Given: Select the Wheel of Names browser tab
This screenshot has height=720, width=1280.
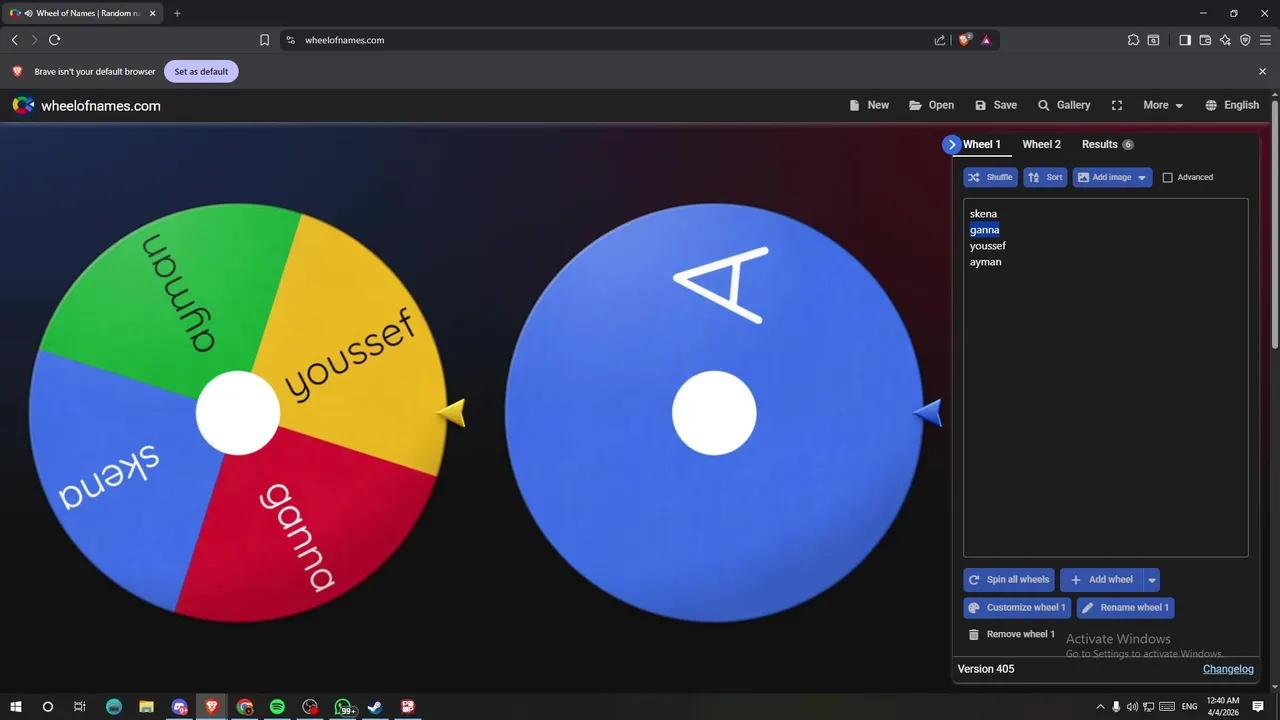Looking at the screenshot, I should pyautogui.click(x=82, y=13).
